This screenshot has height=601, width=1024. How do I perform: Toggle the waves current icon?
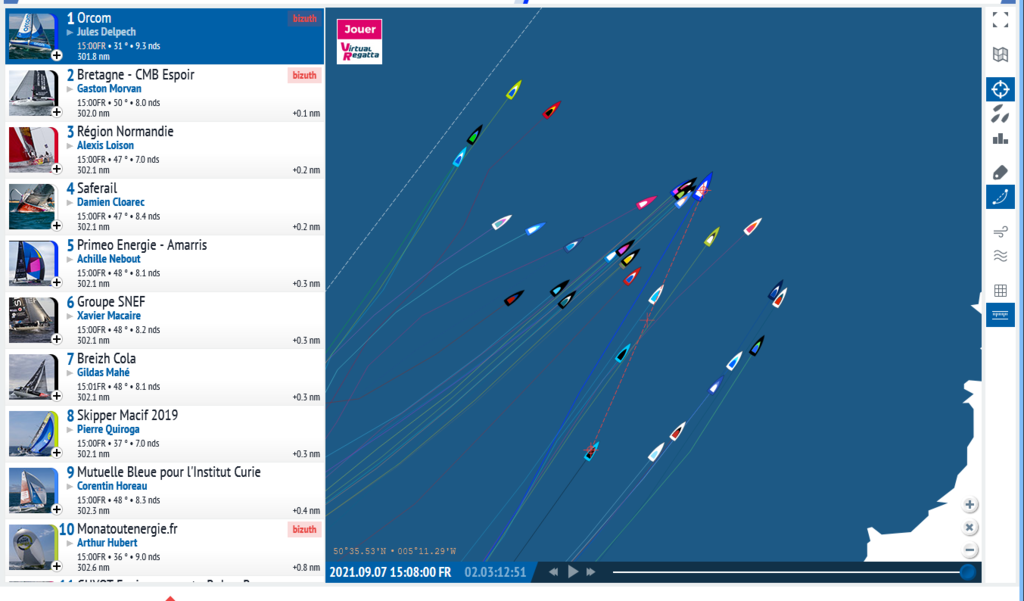point(1000,256)
